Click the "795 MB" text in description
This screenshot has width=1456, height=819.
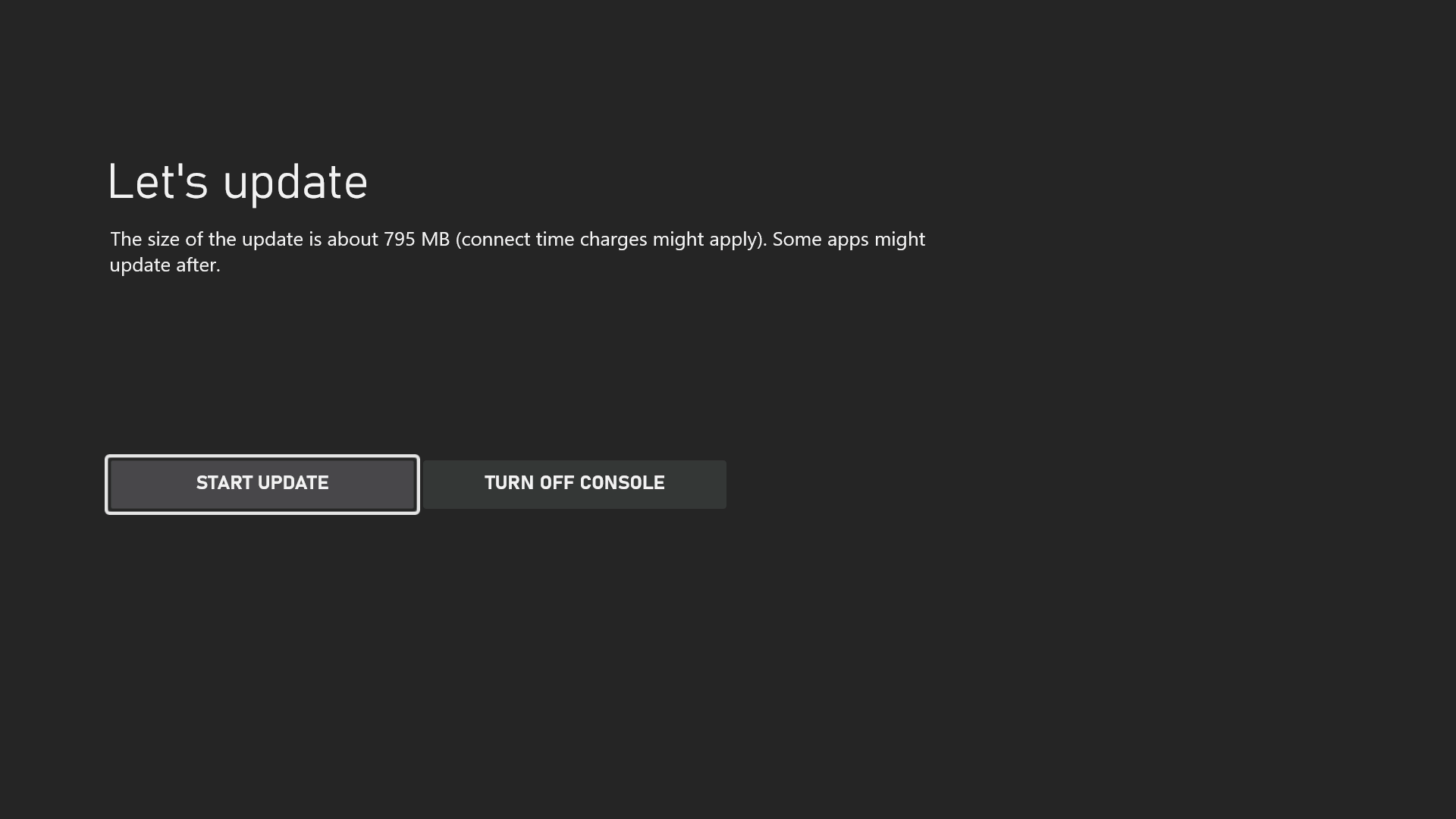416,240
